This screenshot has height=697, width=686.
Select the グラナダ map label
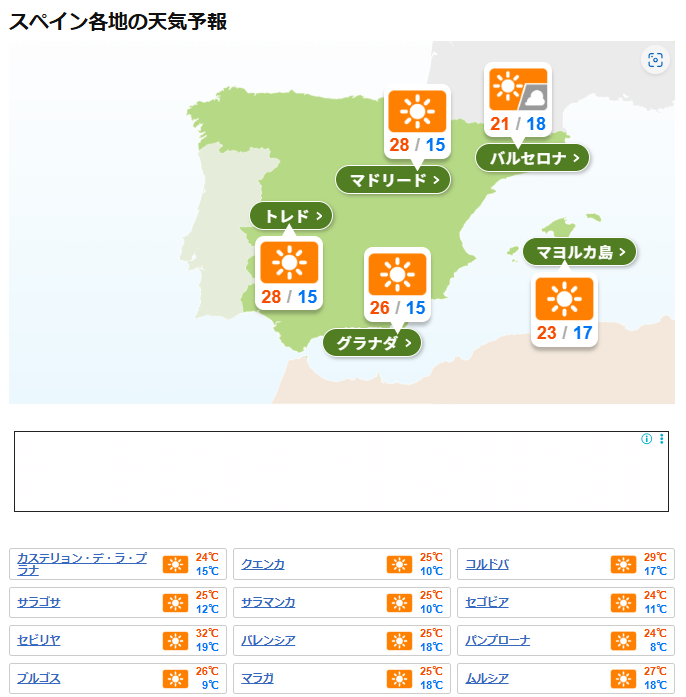click(372, 343)
